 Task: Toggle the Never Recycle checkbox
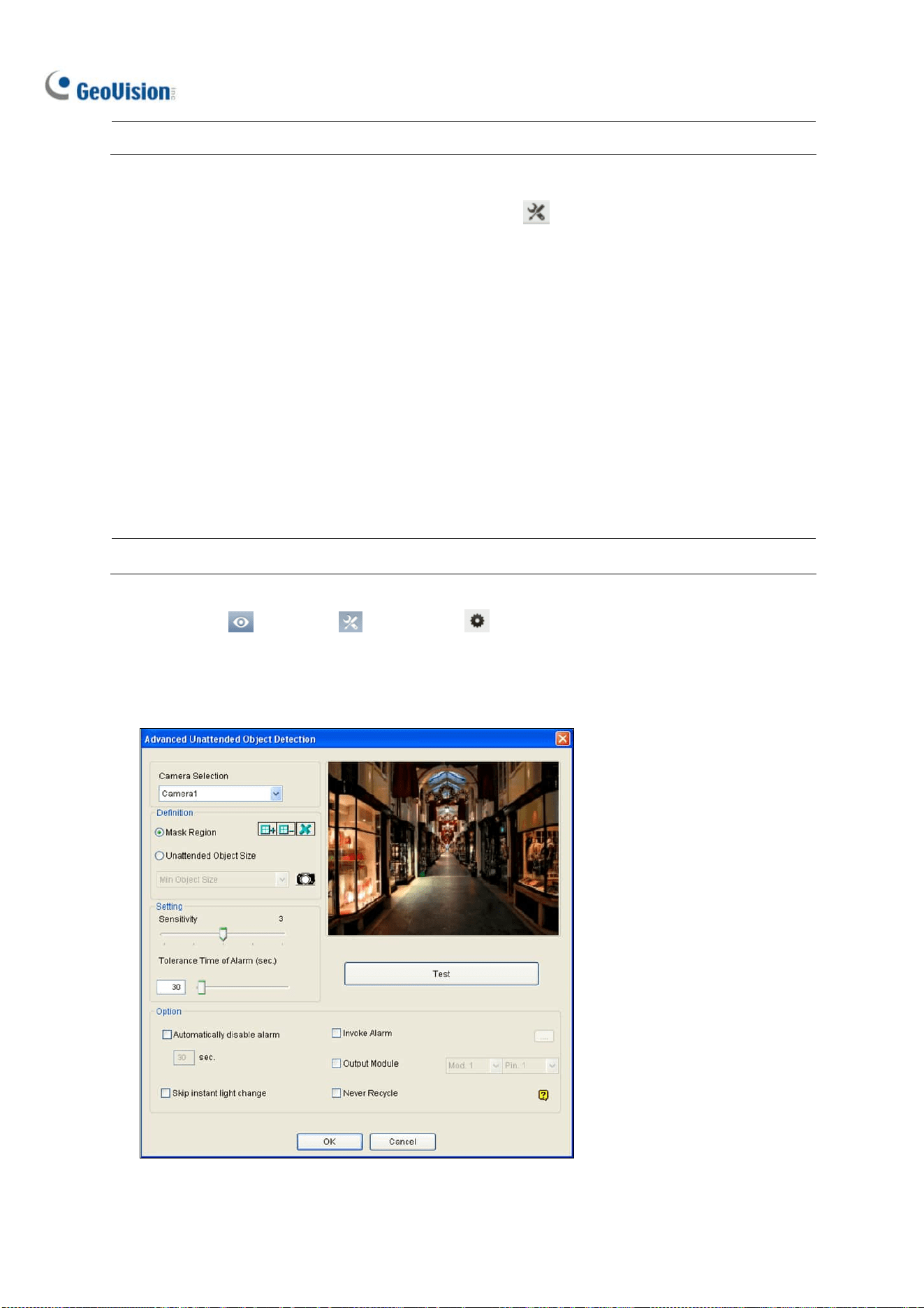click(336, 1093)
